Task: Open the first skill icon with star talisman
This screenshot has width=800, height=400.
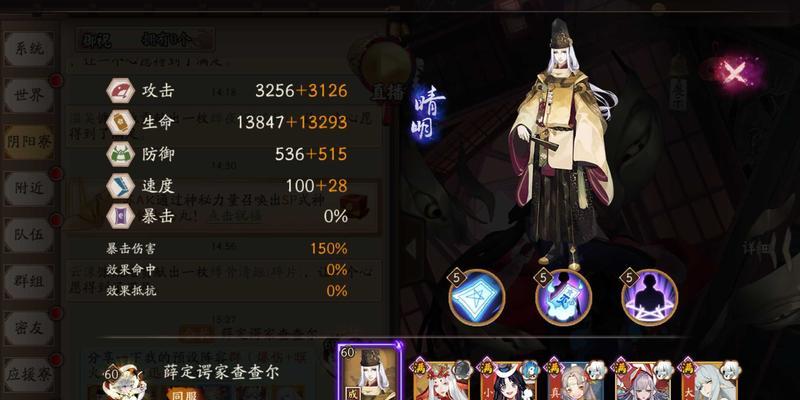Action: click(x=477, y=297)
